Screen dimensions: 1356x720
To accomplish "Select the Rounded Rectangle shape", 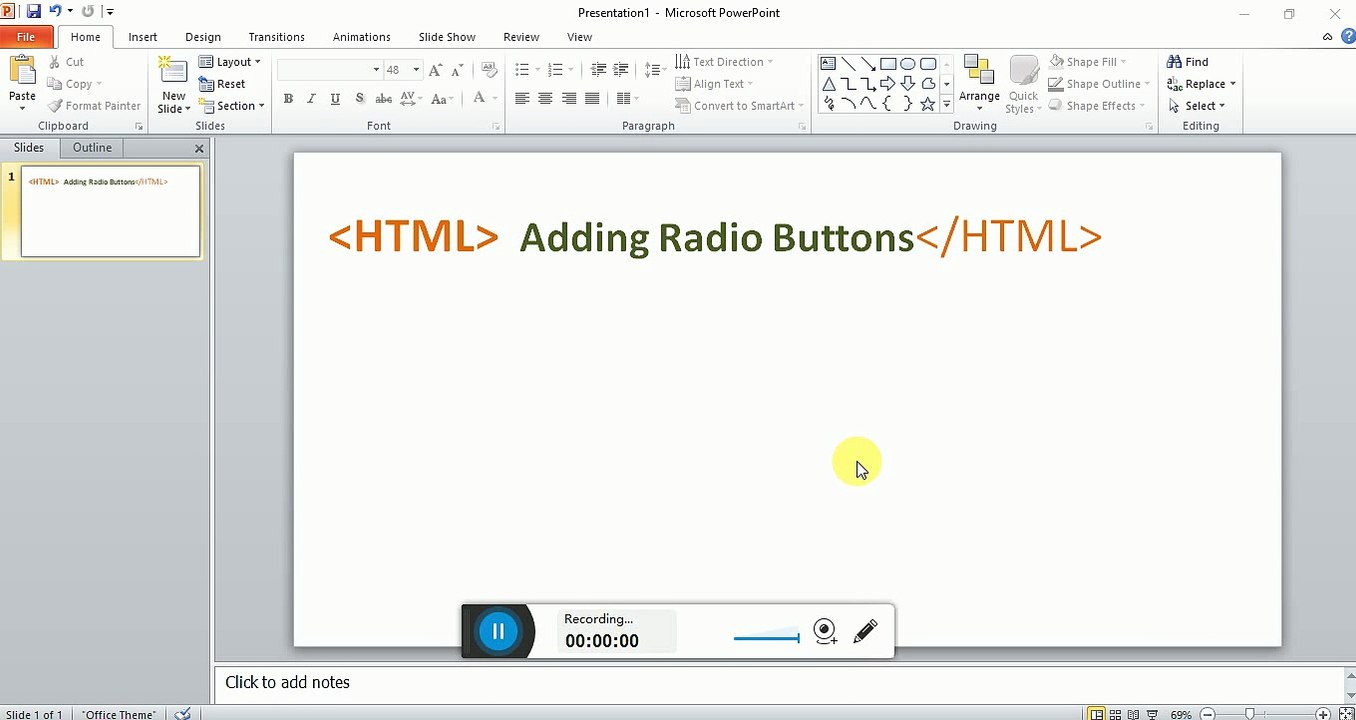I will (x=928, y=64).
